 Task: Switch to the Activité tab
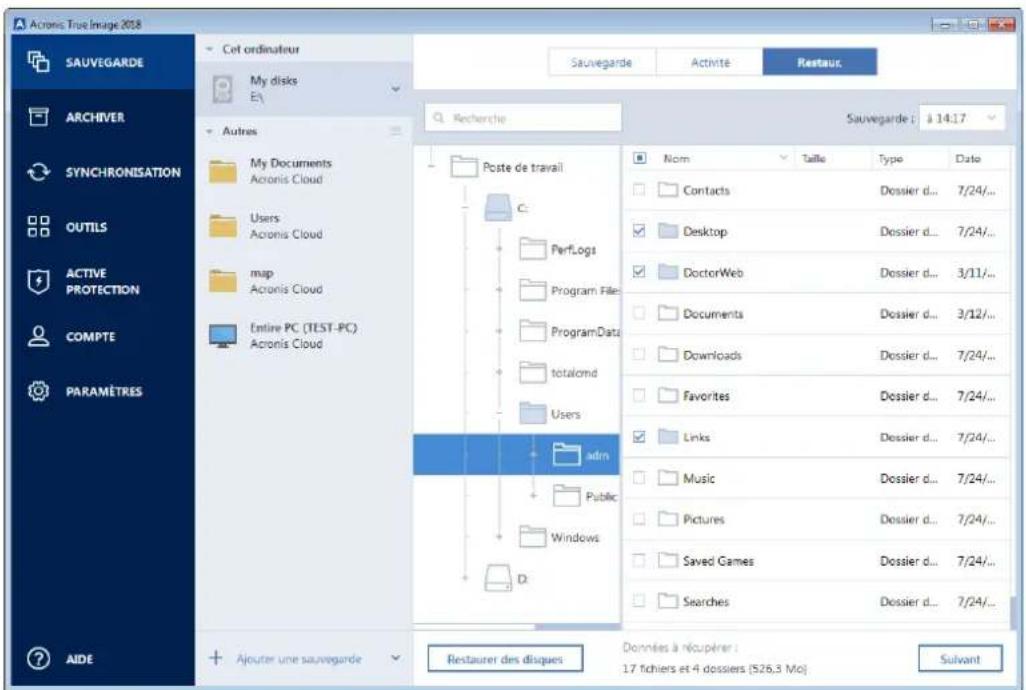[710, 62]
